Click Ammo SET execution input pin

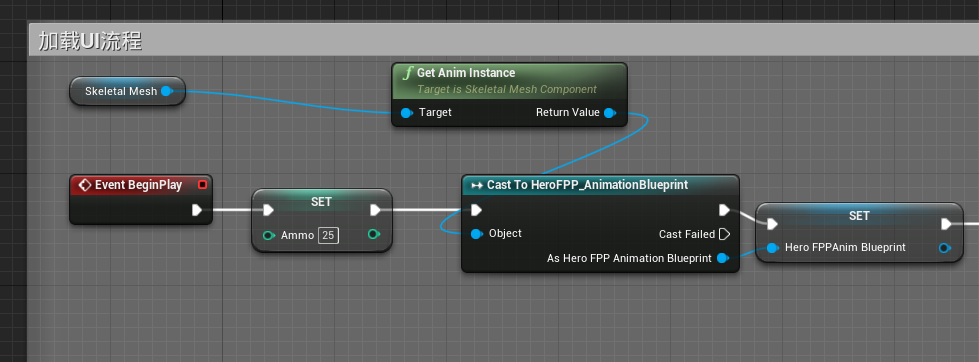point(268,210)
